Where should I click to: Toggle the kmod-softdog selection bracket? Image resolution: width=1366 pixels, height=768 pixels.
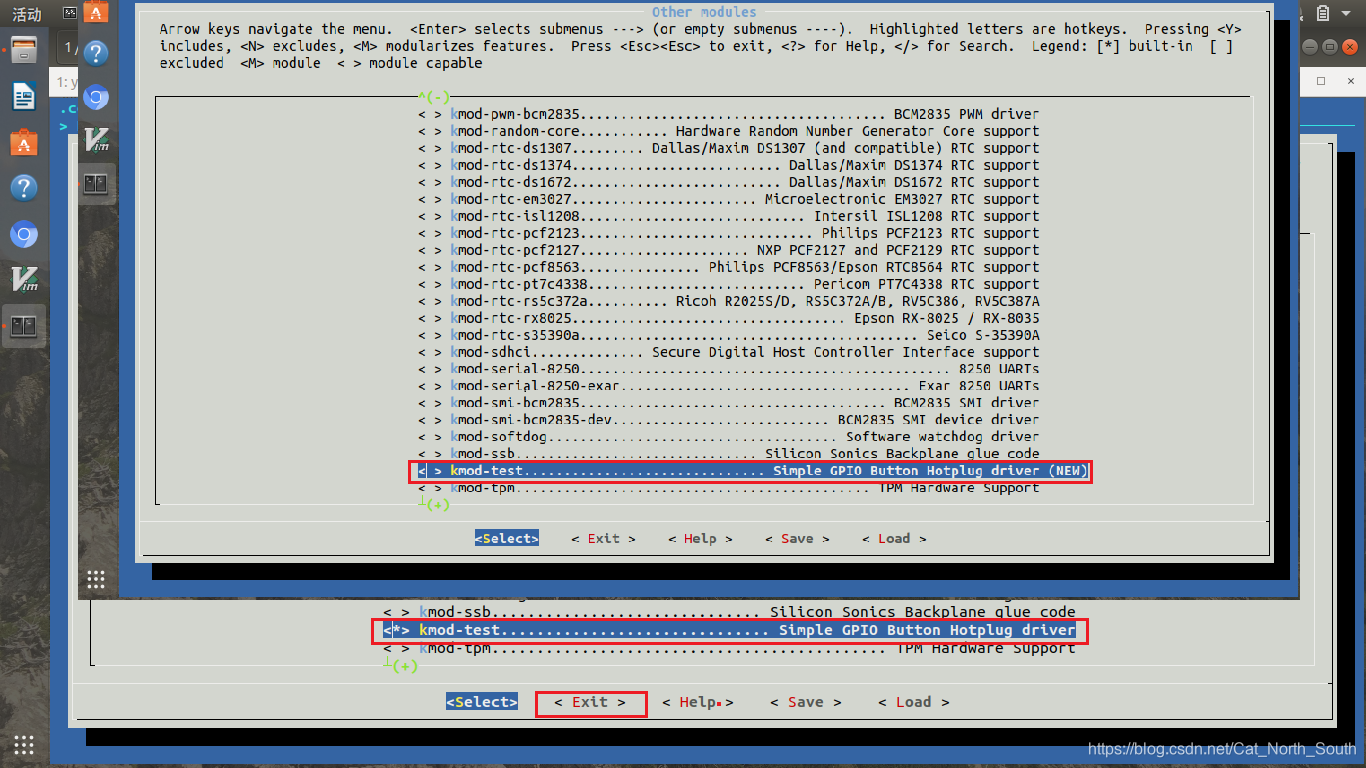click(430, 437)
